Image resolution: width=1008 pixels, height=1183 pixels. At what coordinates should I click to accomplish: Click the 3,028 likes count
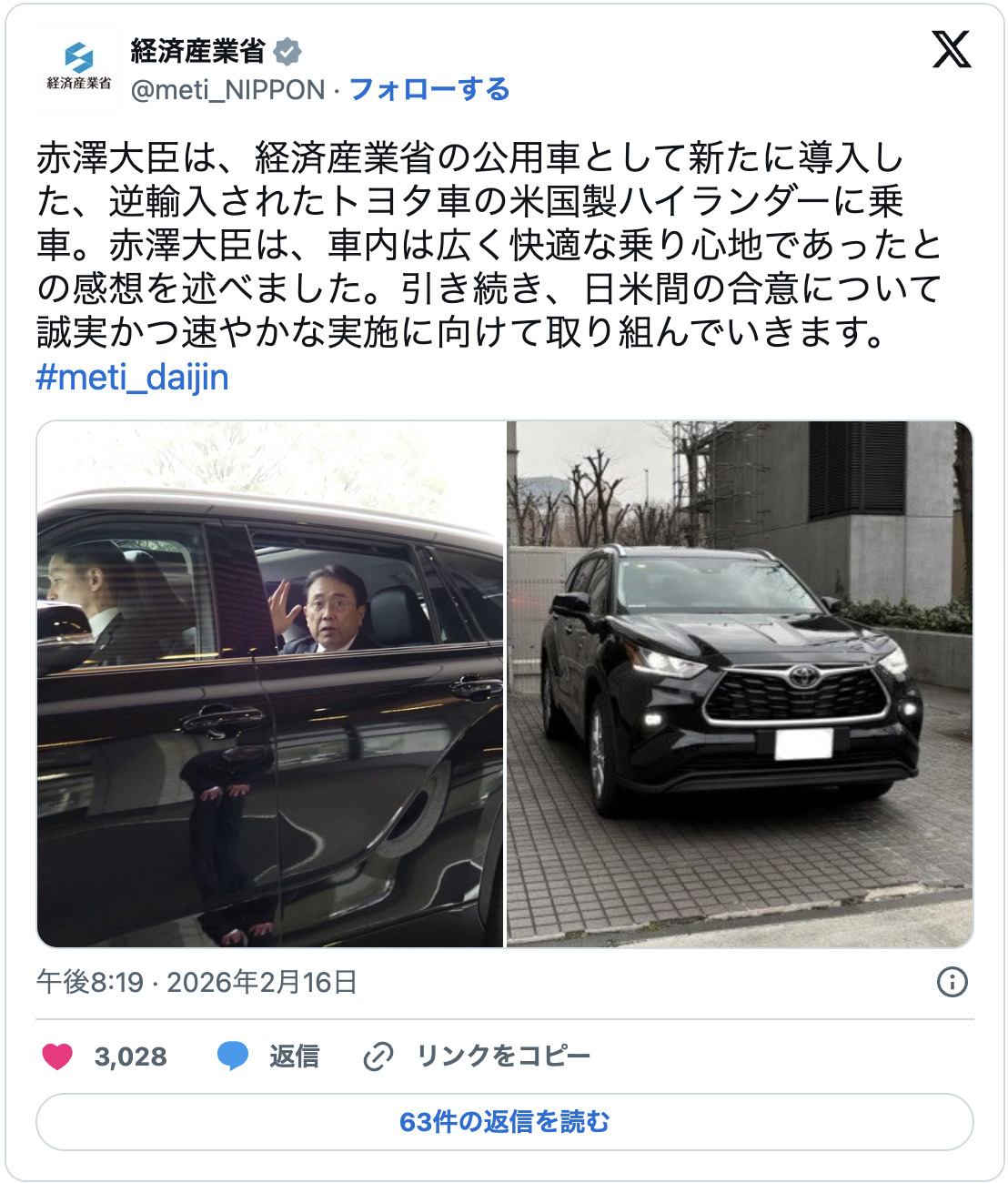(x=131, y=1057)
